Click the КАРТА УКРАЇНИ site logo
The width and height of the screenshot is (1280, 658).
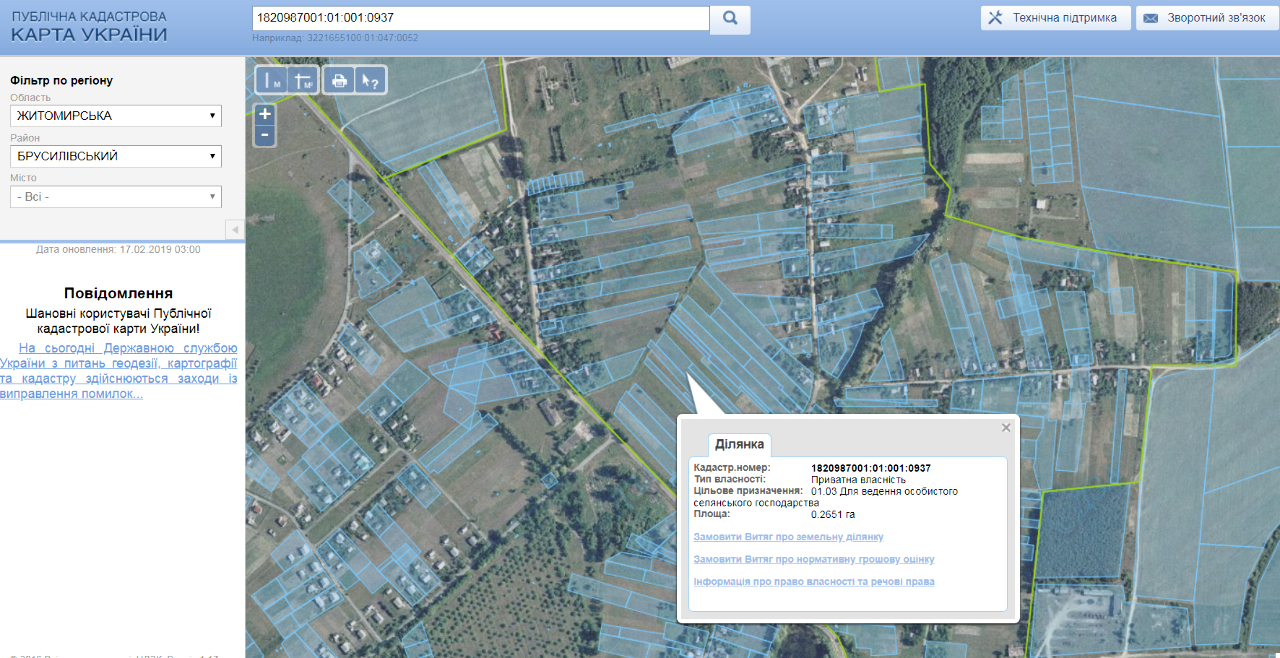[89, 27]
